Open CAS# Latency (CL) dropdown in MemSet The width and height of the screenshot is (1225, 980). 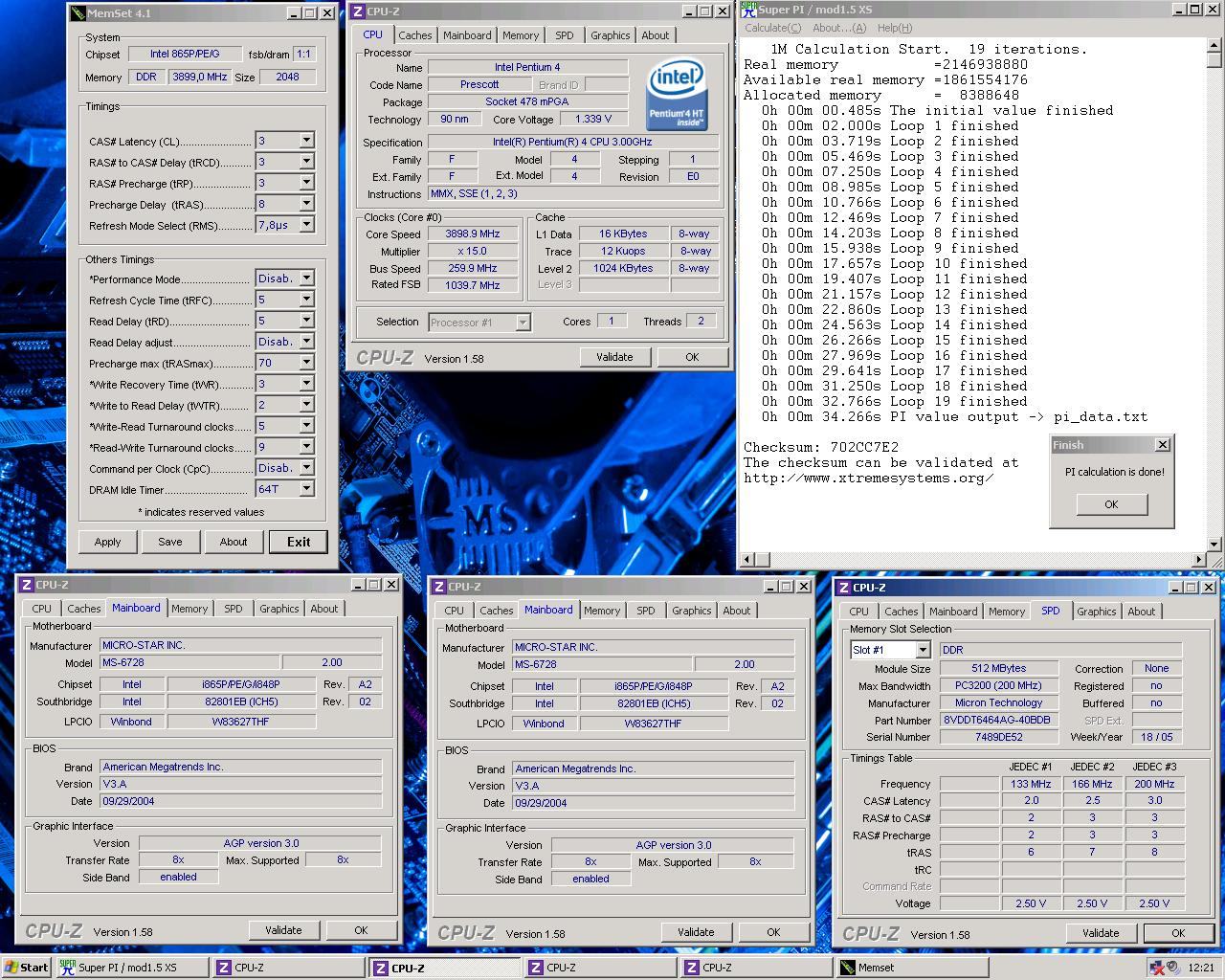306,141
